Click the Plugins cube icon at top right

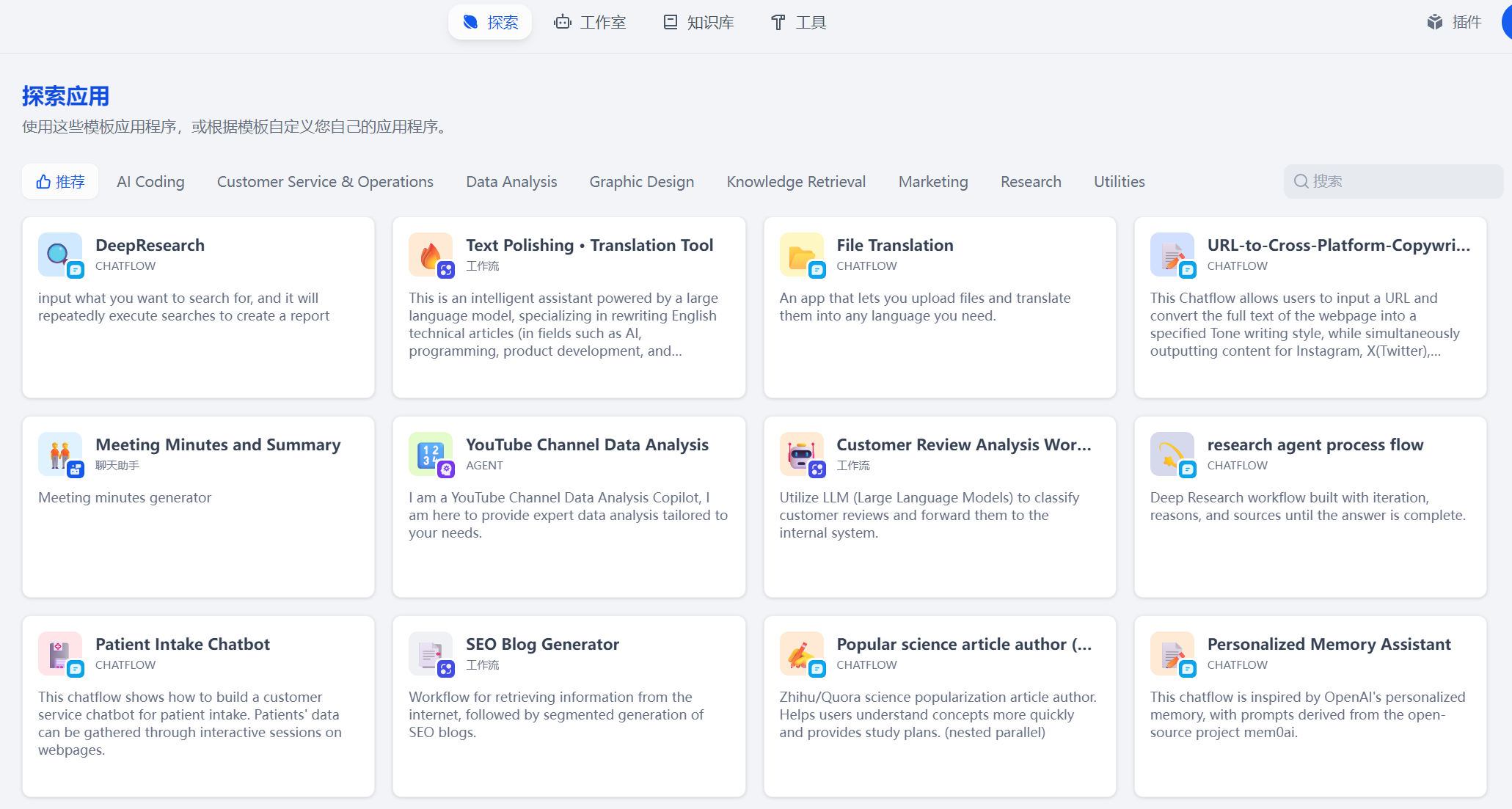pyautogui.click(x=1434, y=22)
